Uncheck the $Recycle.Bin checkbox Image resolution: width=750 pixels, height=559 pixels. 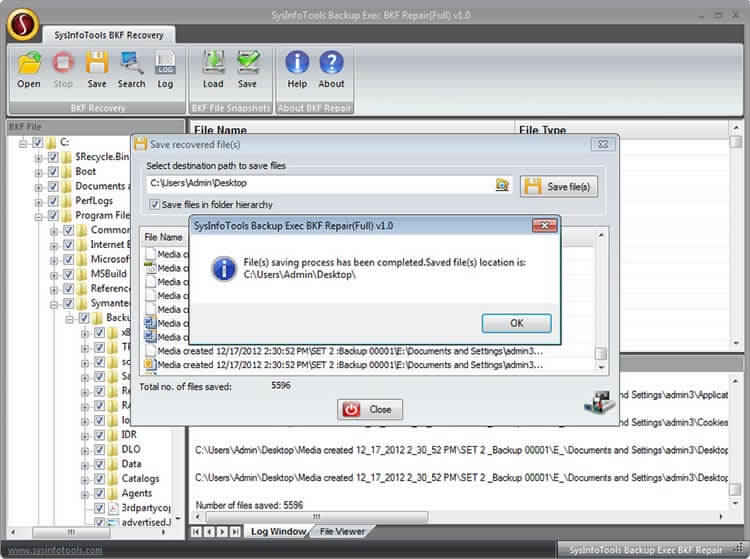point(53,157)
